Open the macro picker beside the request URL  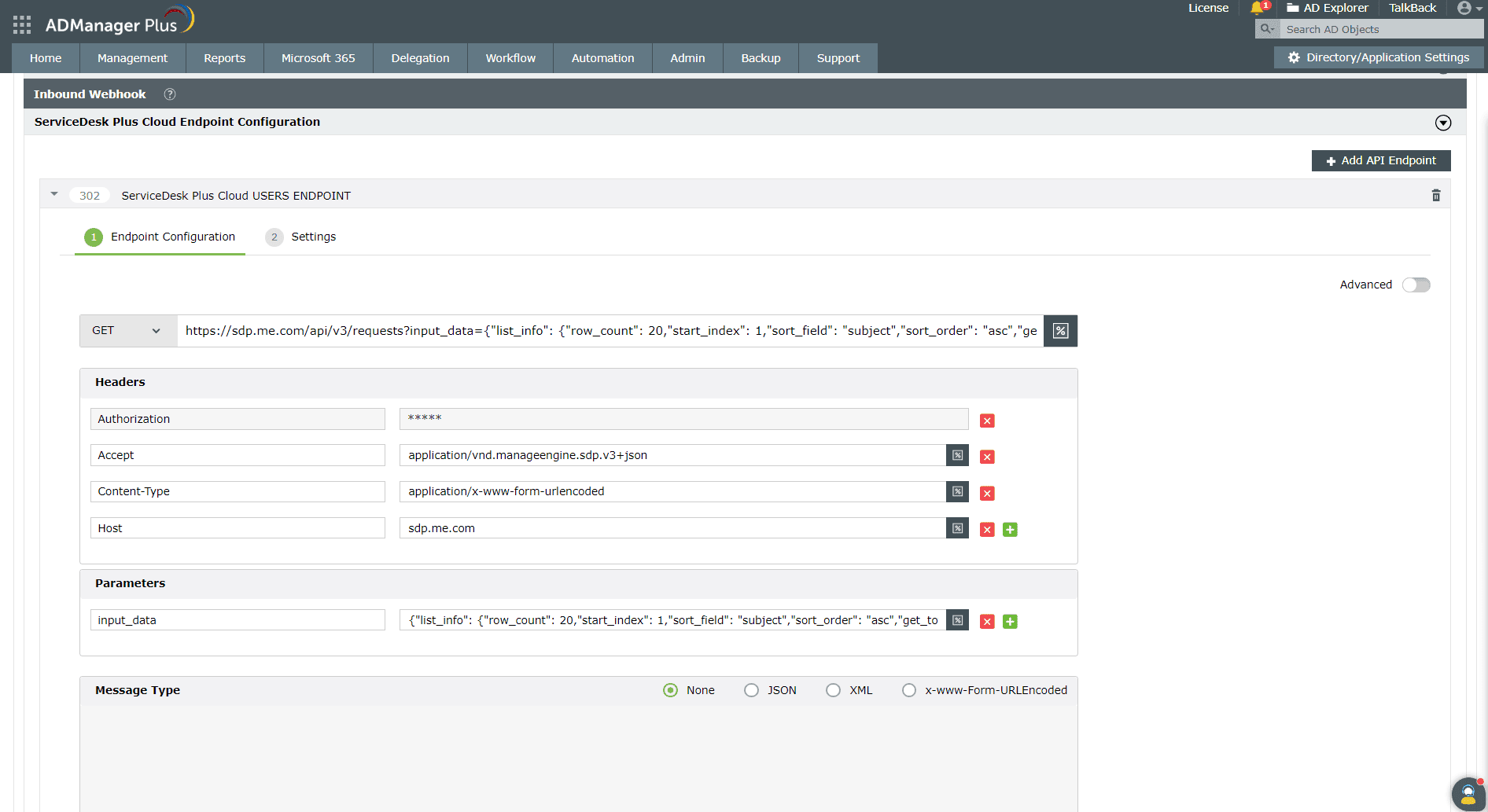(1060, 330)
